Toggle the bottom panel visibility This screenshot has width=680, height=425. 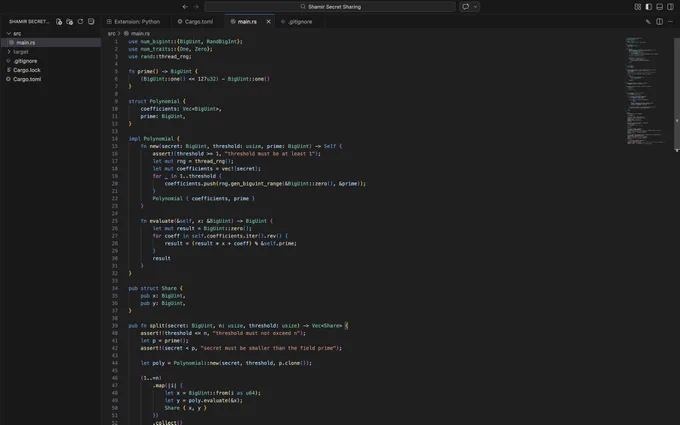(659, 7)
